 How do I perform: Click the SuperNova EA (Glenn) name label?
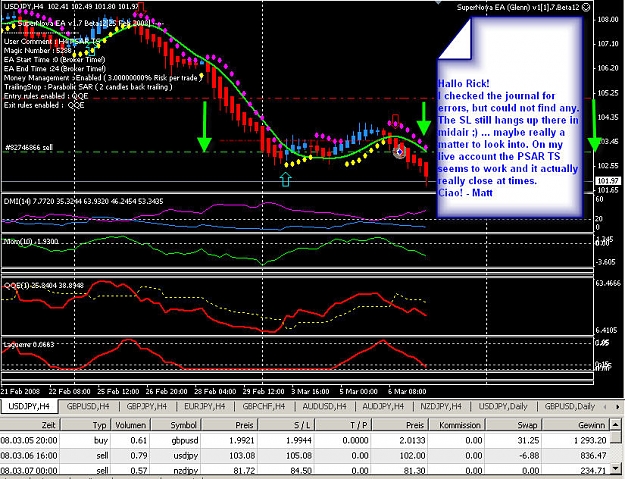[518, 8]
